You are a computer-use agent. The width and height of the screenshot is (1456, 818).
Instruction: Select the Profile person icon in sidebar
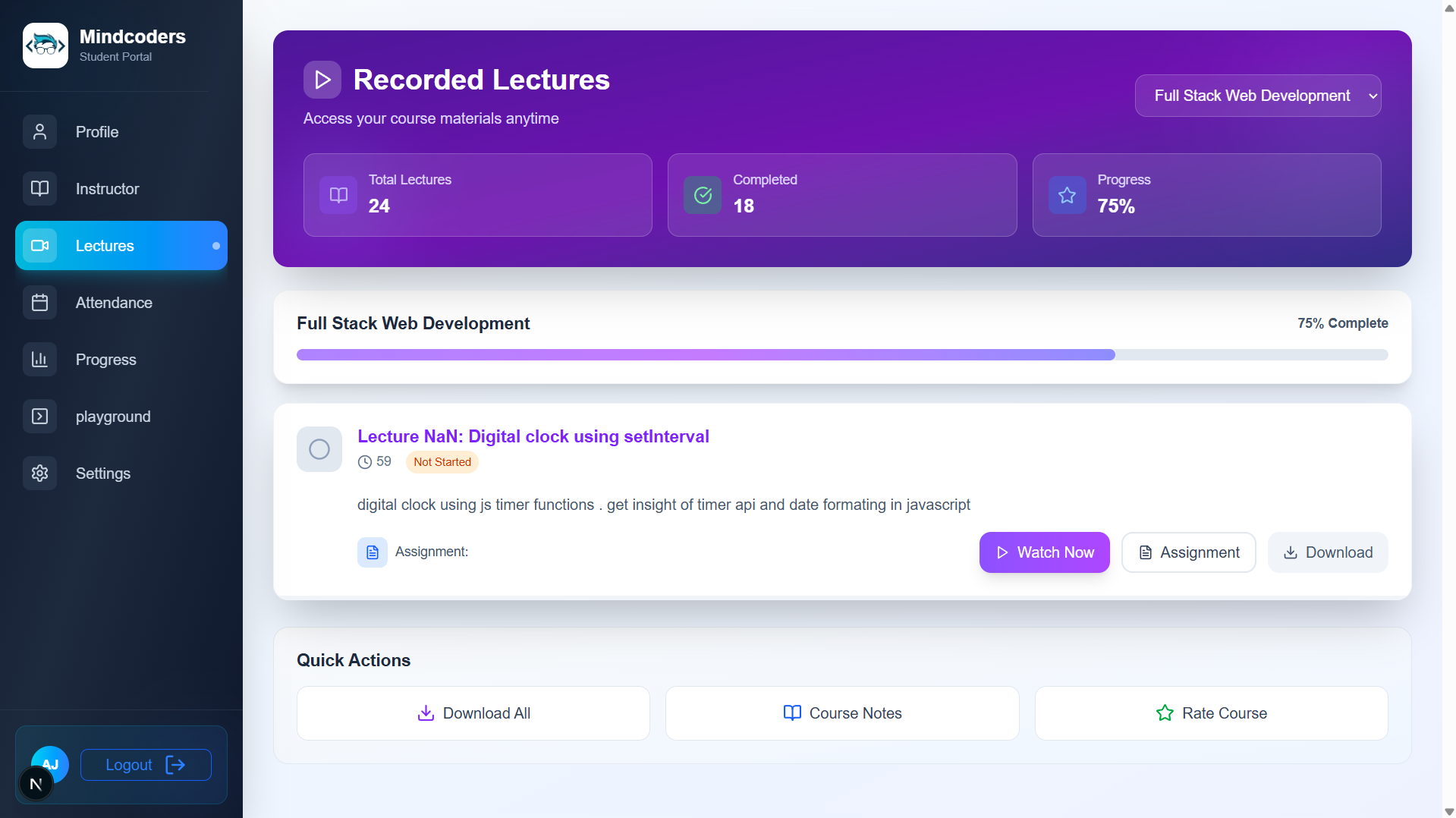(x=39, y=131)
